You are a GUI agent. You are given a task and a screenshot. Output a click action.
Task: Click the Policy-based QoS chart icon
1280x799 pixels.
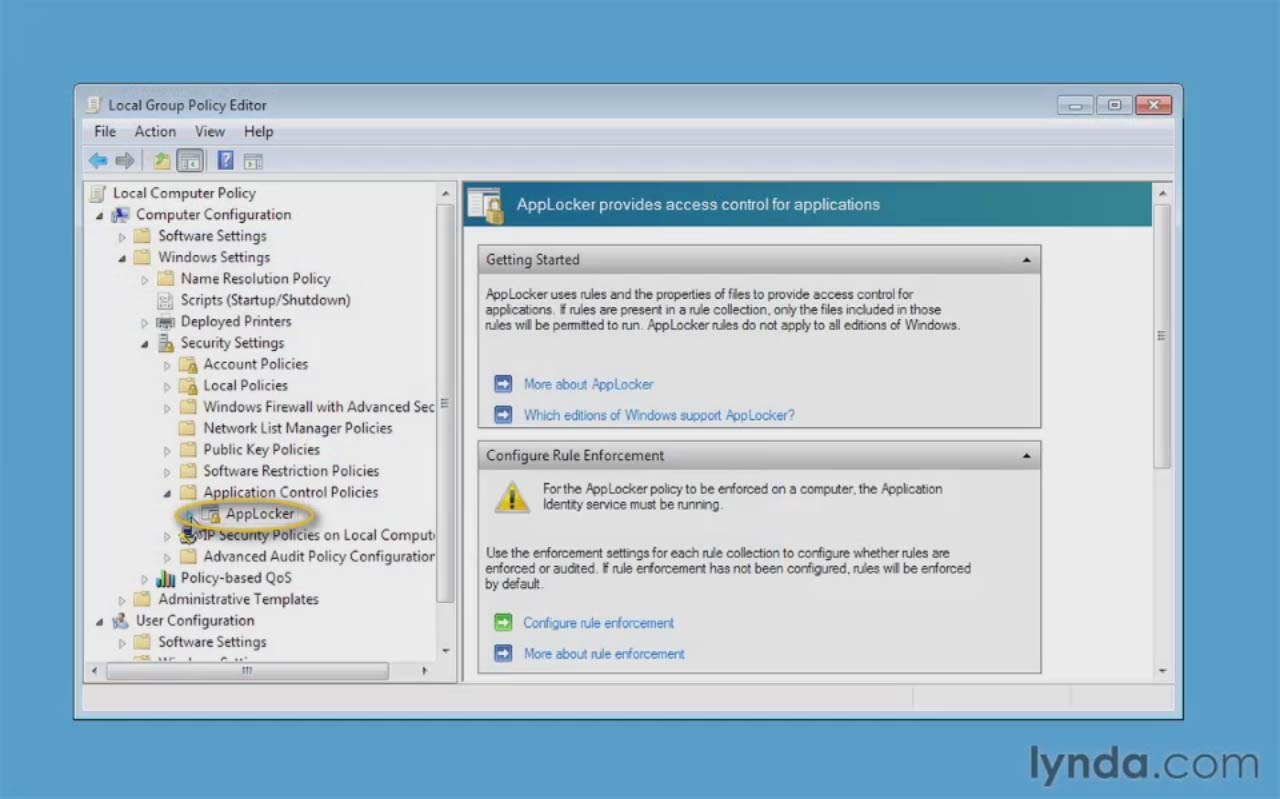point(166,578)
